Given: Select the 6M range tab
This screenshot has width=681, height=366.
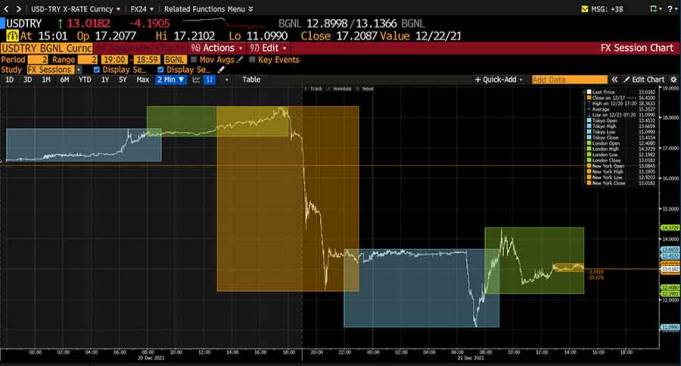Looking at the screenshot, I should (65, 80).
